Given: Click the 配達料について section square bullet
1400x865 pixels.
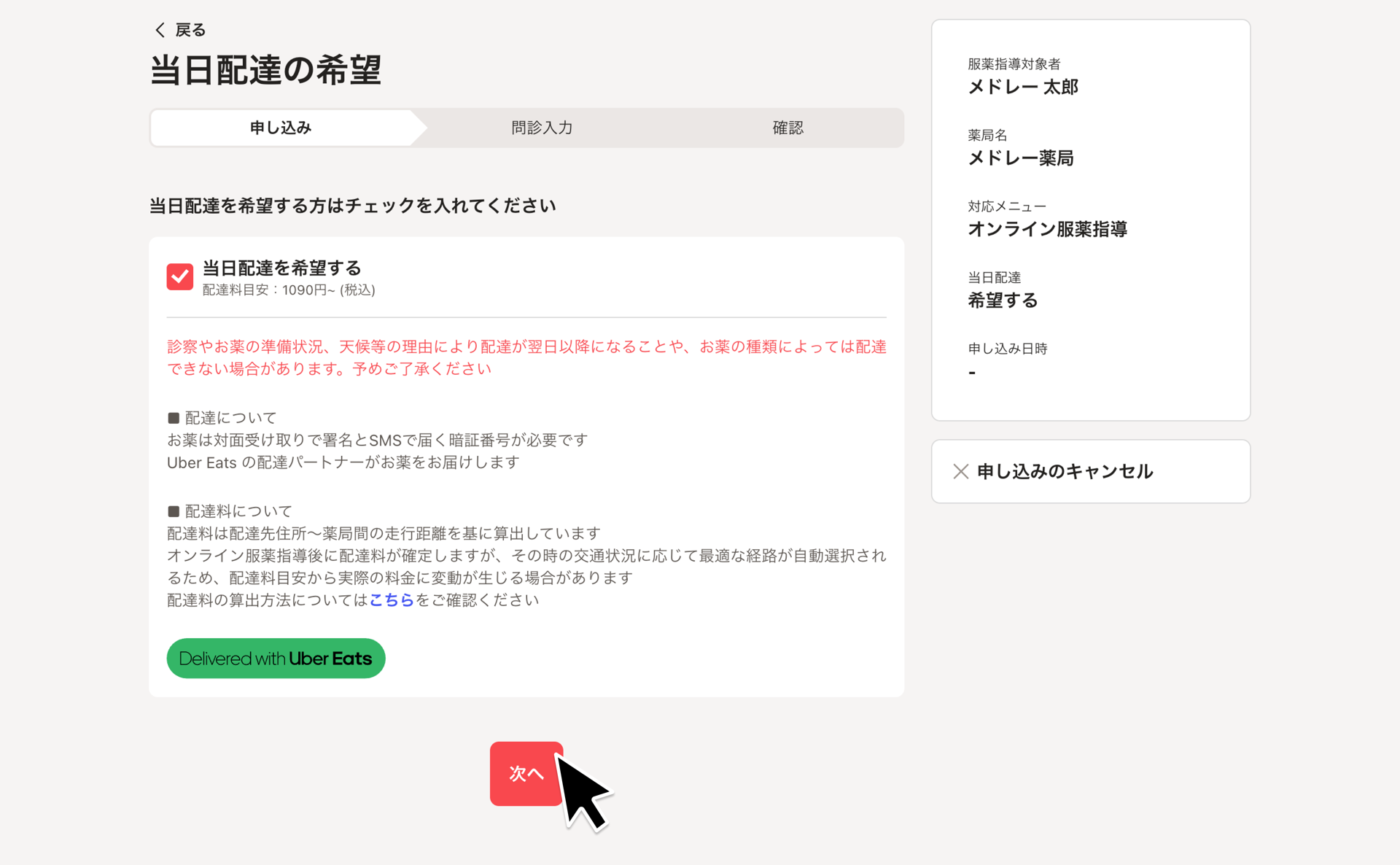Looking at the screenshot, I should coord(174,511).
